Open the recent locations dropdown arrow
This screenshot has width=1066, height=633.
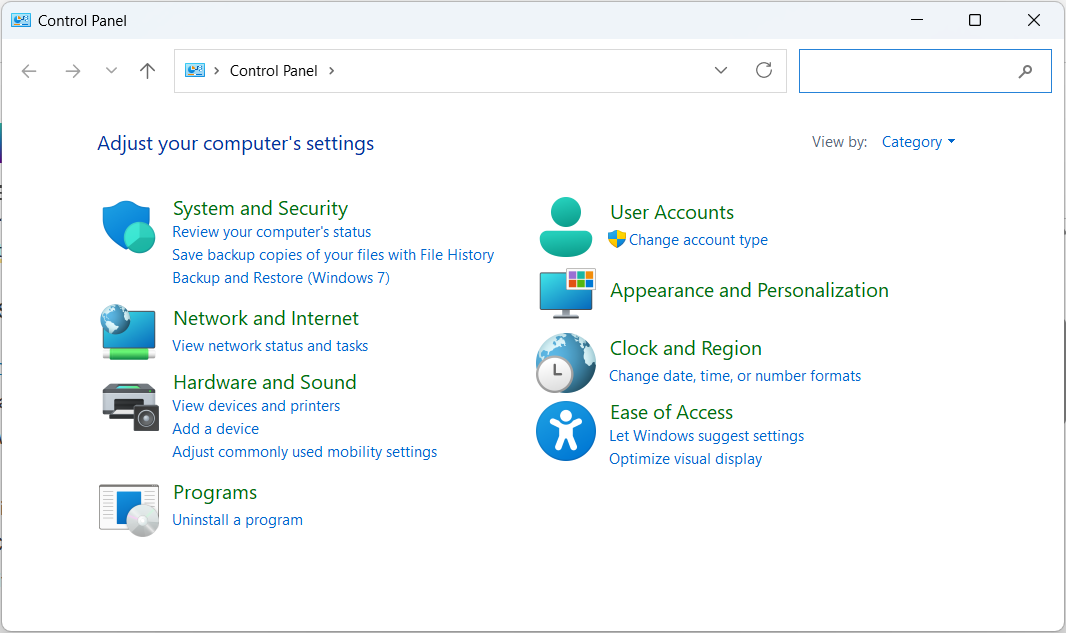coord(111,71)
